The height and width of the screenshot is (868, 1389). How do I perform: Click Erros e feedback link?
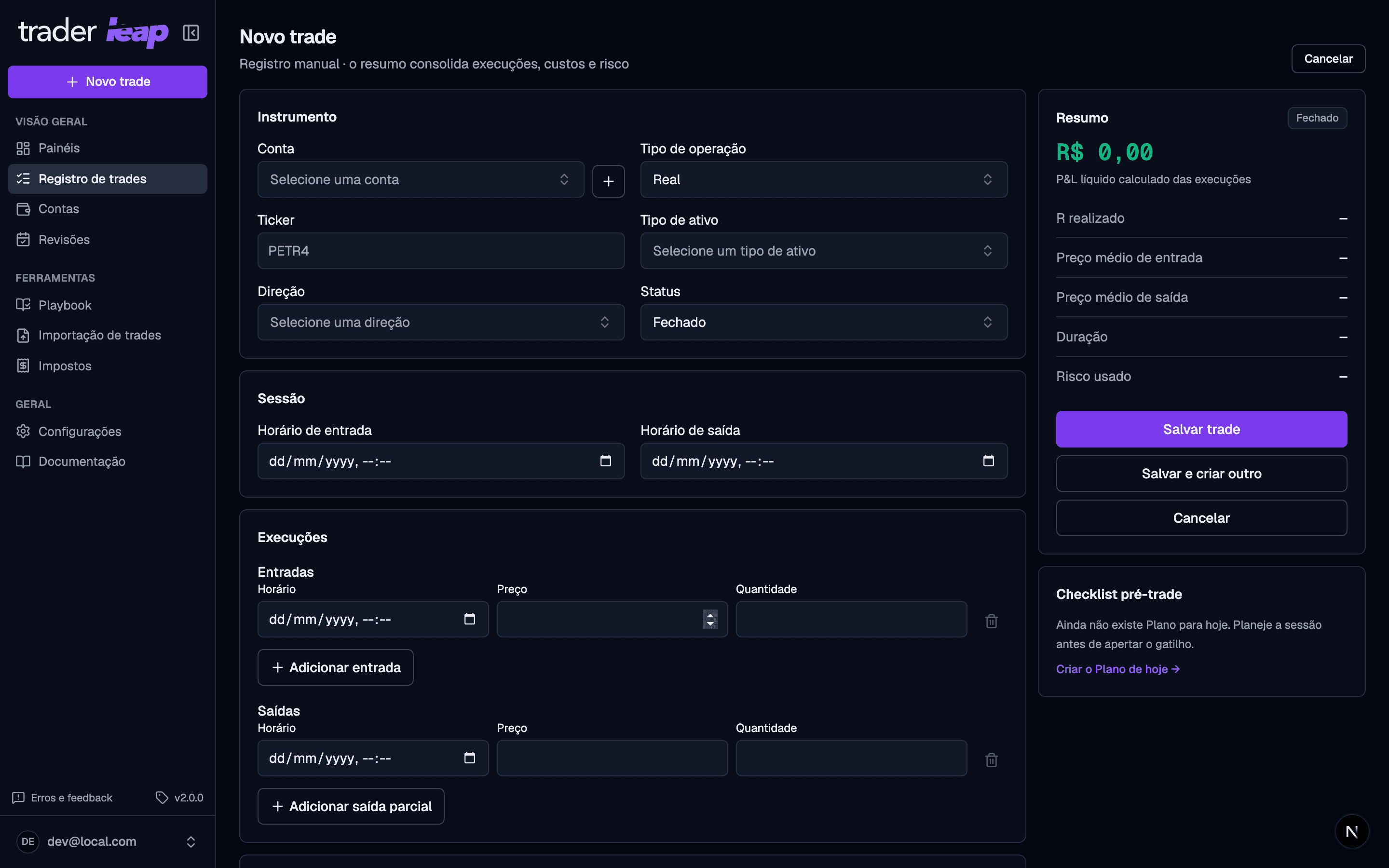tap(62, 798)
